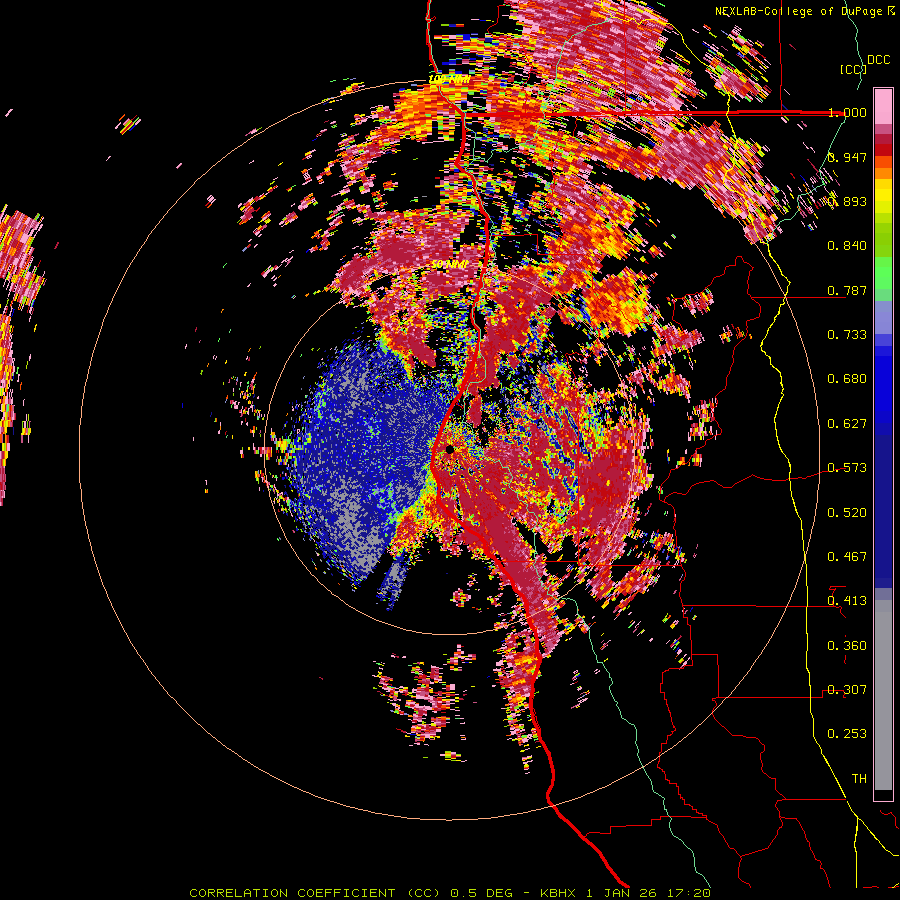Click the 50 NMI range ring label
The image size is (900, 900).
point(449,264)
